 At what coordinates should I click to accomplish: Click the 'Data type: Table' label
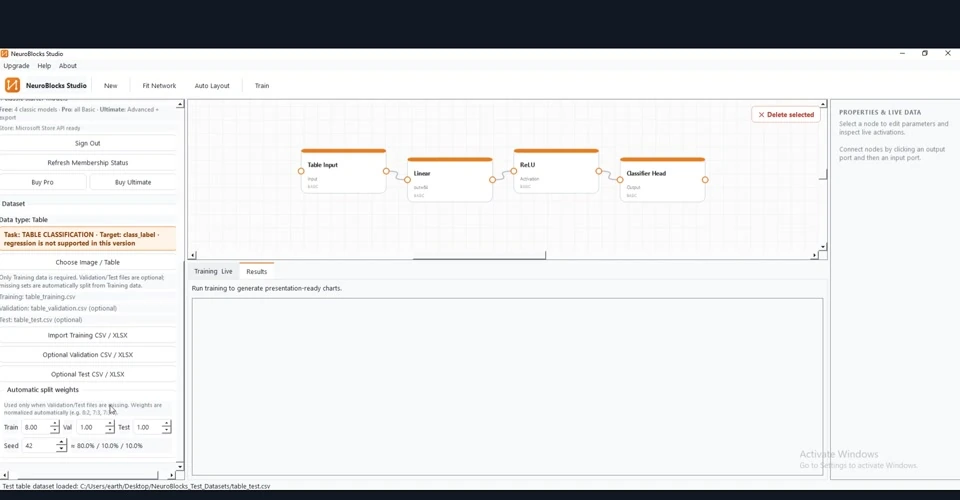click(x=24, y=220)
